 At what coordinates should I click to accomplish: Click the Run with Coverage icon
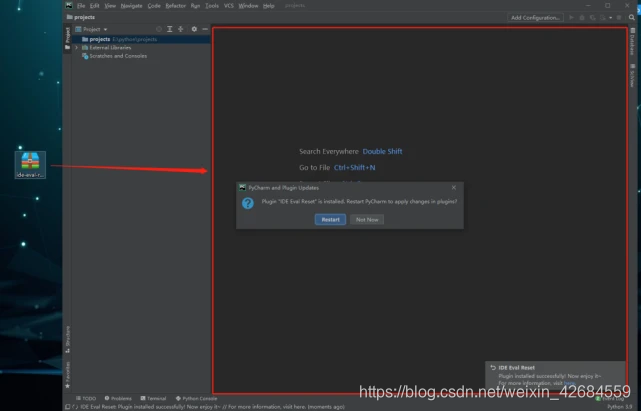click(592, 18)
